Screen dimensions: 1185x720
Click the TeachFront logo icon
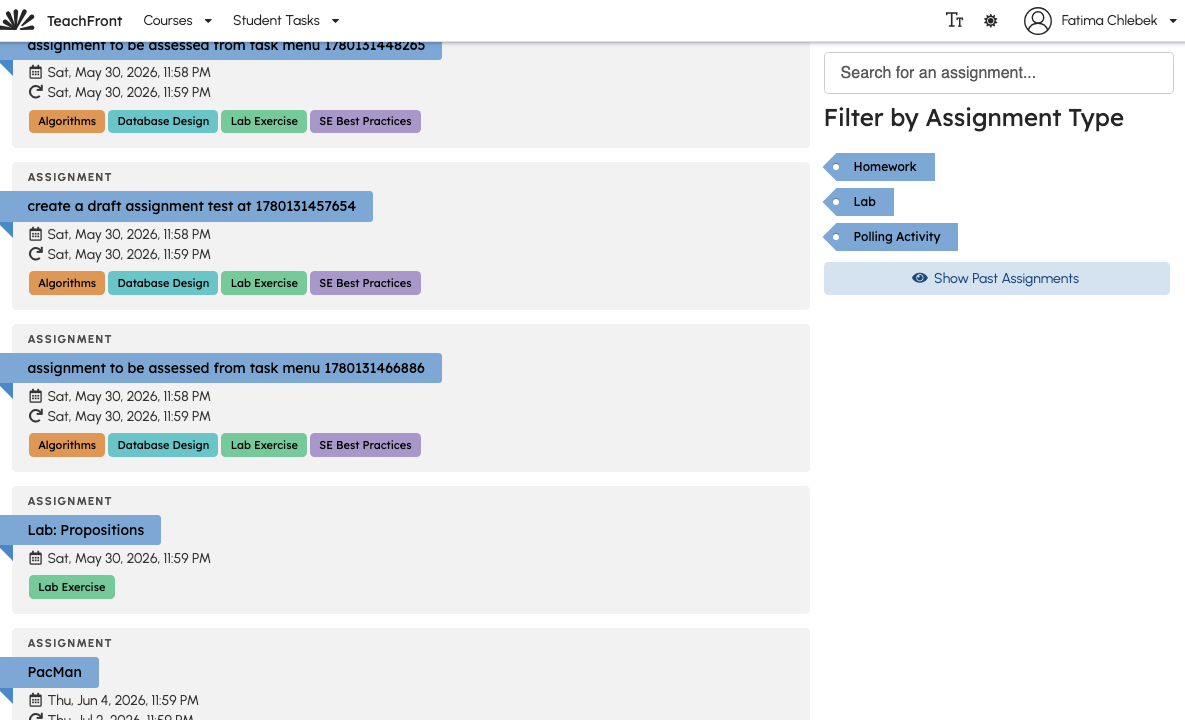click(x=17, y=20)
